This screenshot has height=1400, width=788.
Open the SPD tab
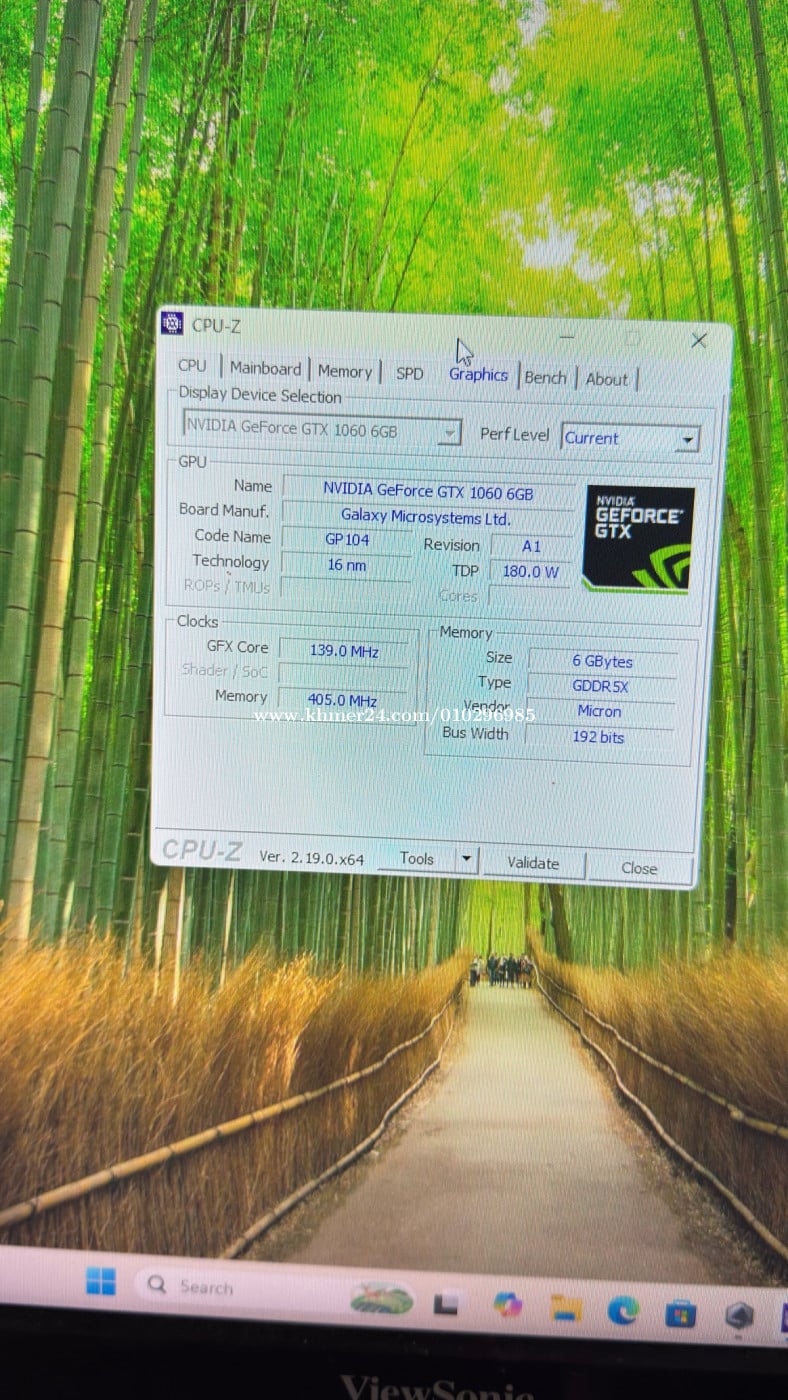click(x=410, y=373)
